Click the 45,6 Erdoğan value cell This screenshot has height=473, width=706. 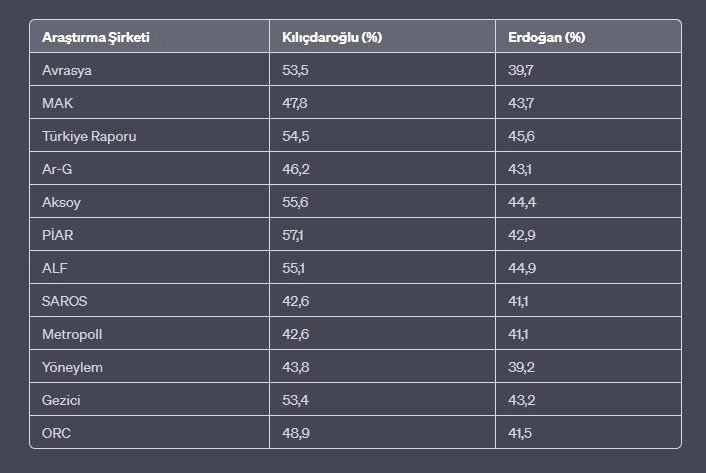588,135
